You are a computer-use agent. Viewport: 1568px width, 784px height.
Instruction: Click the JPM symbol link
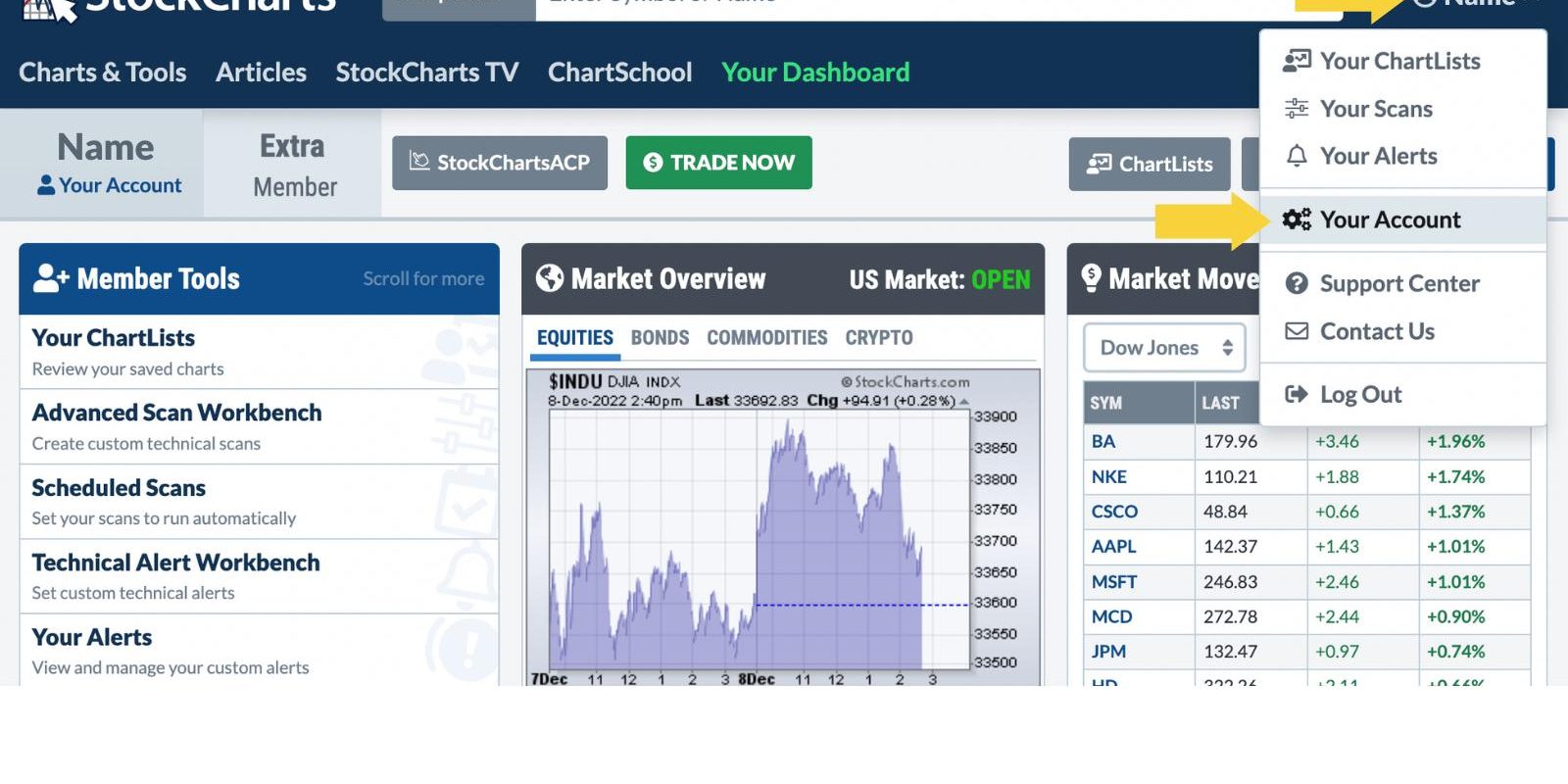[x=1108, y=651]
